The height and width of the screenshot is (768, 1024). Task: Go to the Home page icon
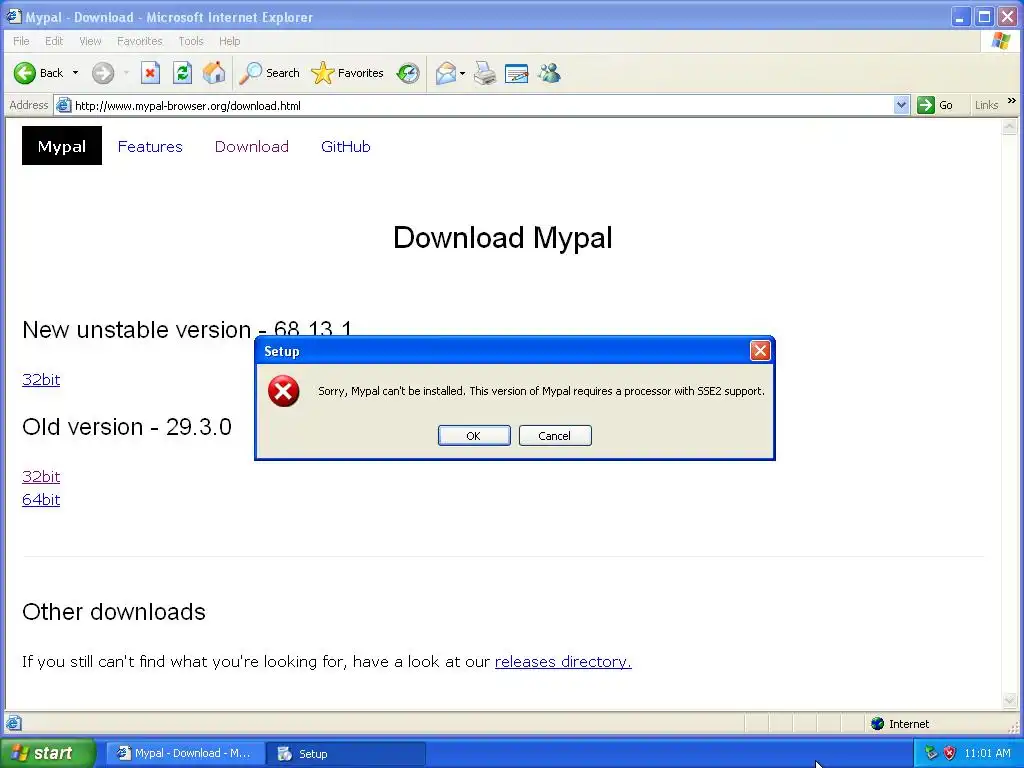(x=214, y=73)
